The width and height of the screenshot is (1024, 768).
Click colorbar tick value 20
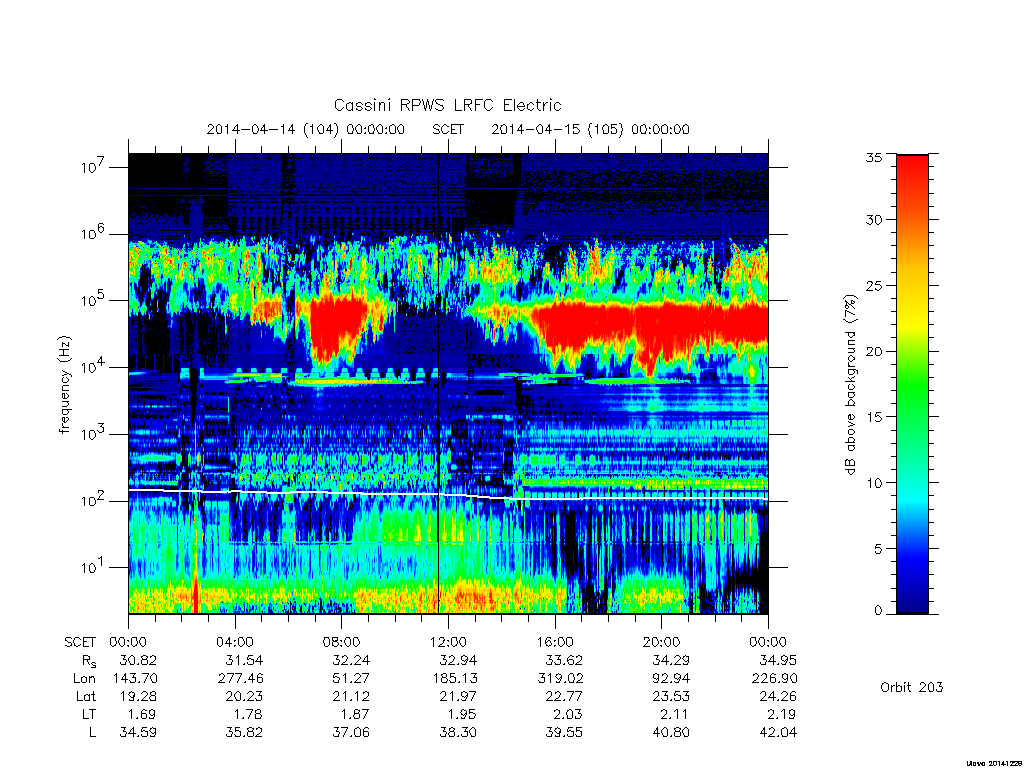click(x=873, y=351)
